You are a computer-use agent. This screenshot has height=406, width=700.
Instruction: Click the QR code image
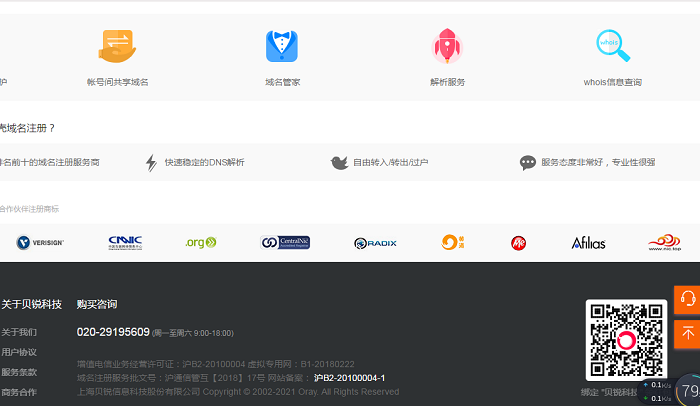pos(626,339)
